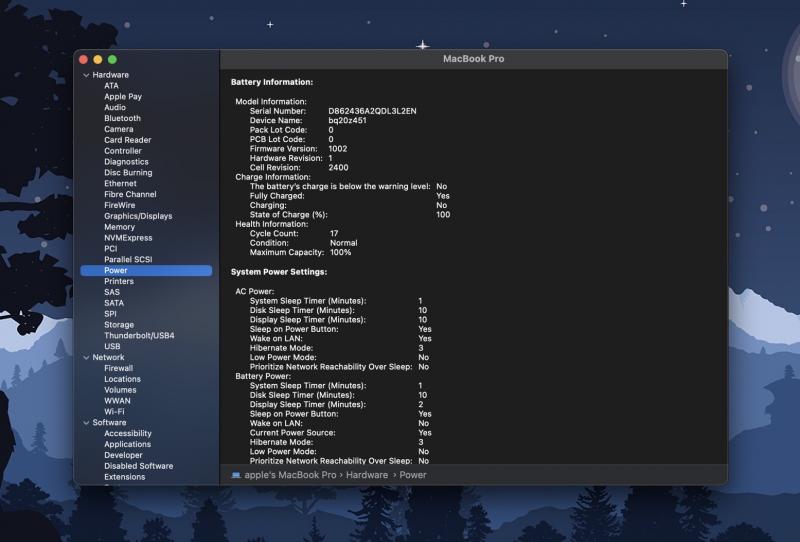Select Ethernet in the sidebar
Screen dimensions: 800x542
(x=120, y=183)
